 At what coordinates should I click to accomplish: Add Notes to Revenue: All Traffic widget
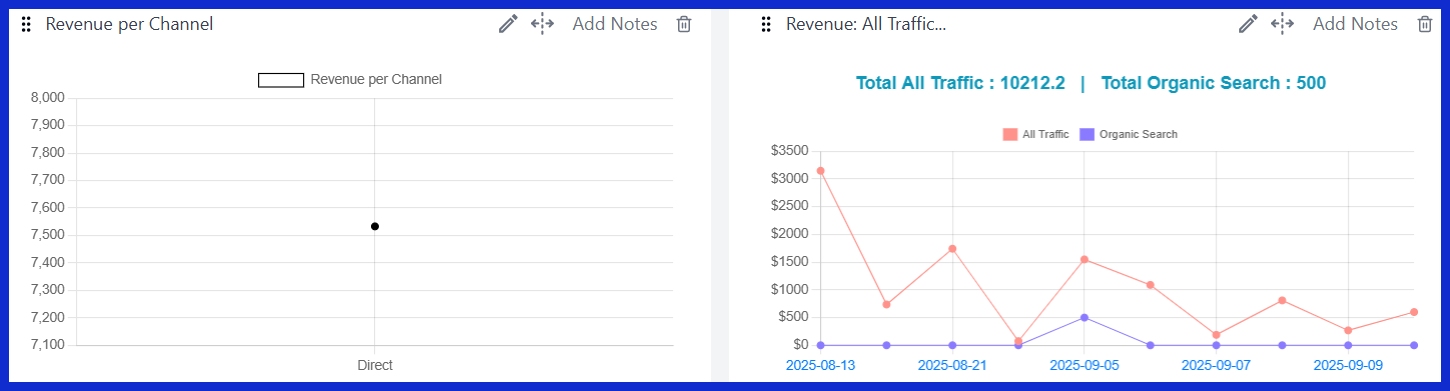coord(1355,24)
